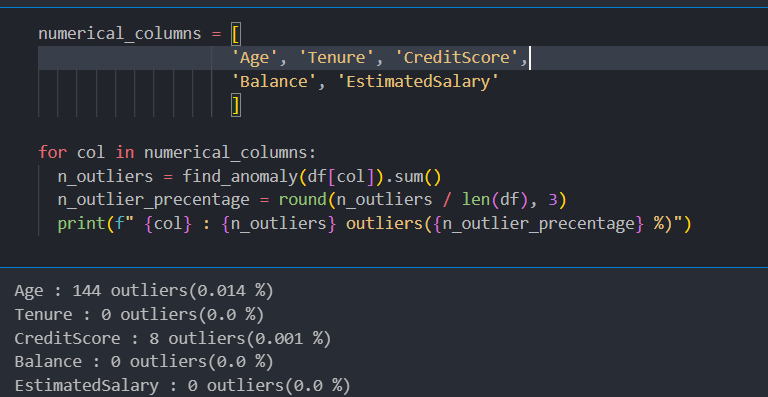Image resolution: width=768 pixels, height=397 pixels.
Task: Click {n_outliers} placeholder in the f-string
Action: tap(279, 224)
